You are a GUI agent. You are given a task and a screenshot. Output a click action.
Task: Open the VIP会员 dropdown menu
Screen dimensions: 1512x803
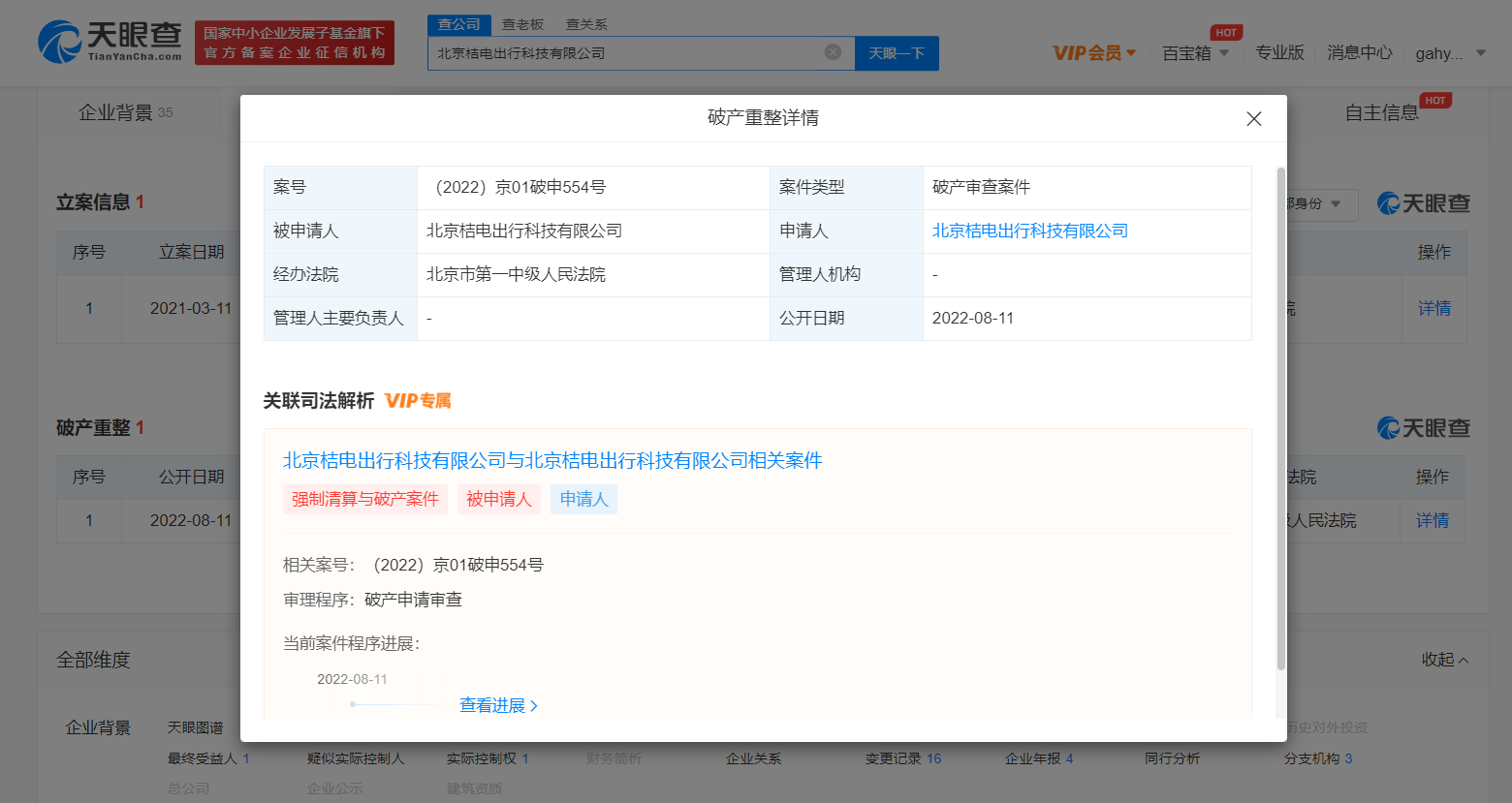[x=1094, y=53]
